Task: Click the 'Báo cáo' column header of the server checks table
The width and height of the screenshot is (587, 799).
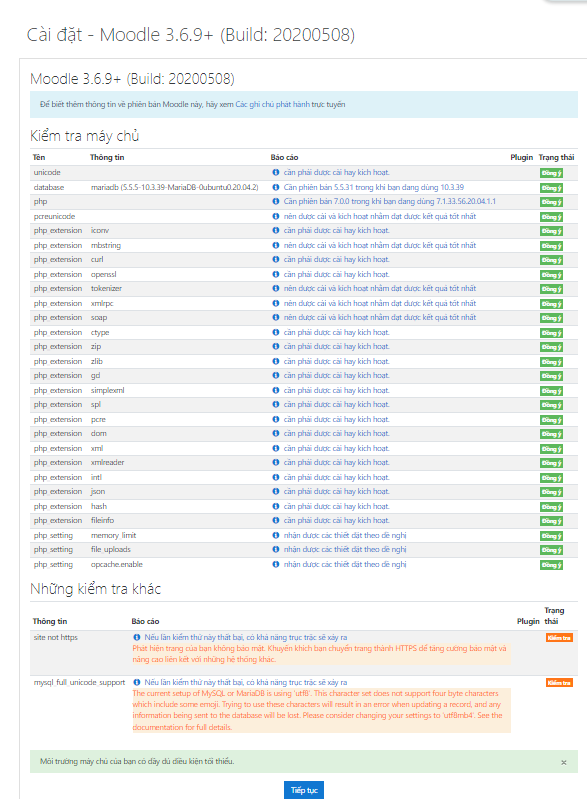Action: [x=284, y=157]
